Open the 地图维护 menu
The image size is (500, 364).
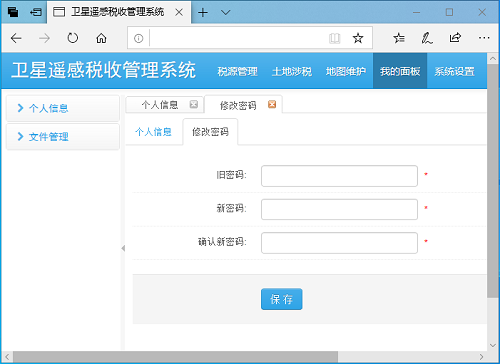point(346,71)
